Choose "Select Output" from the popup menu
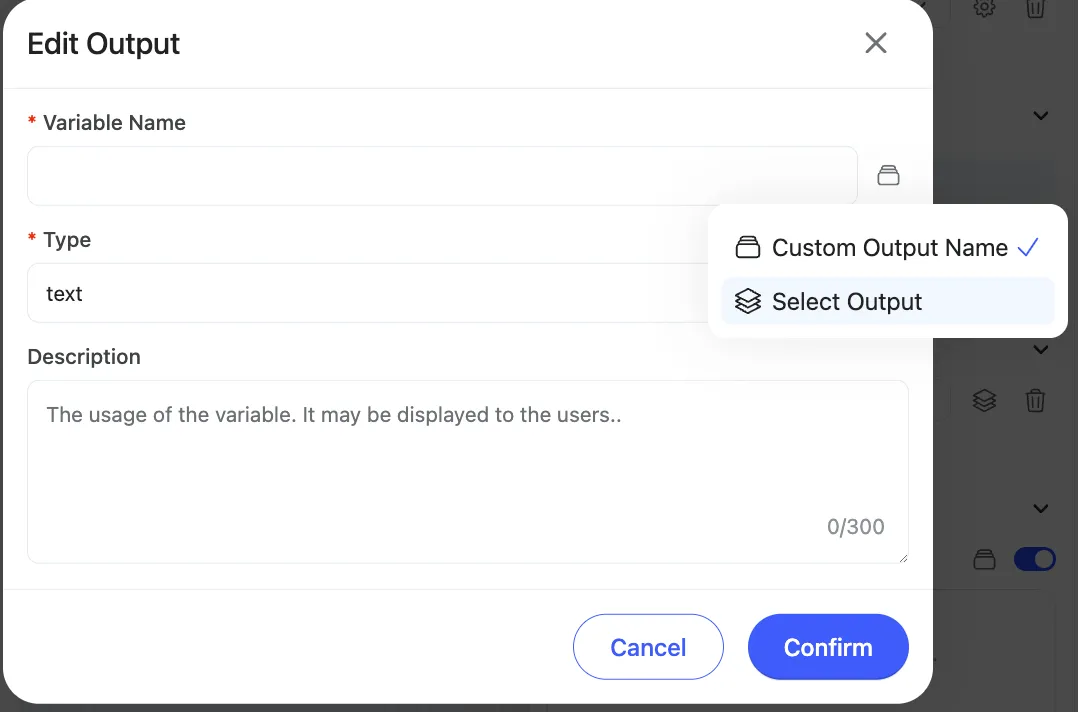Screen dimensions: 1078x712 point(847,302)
